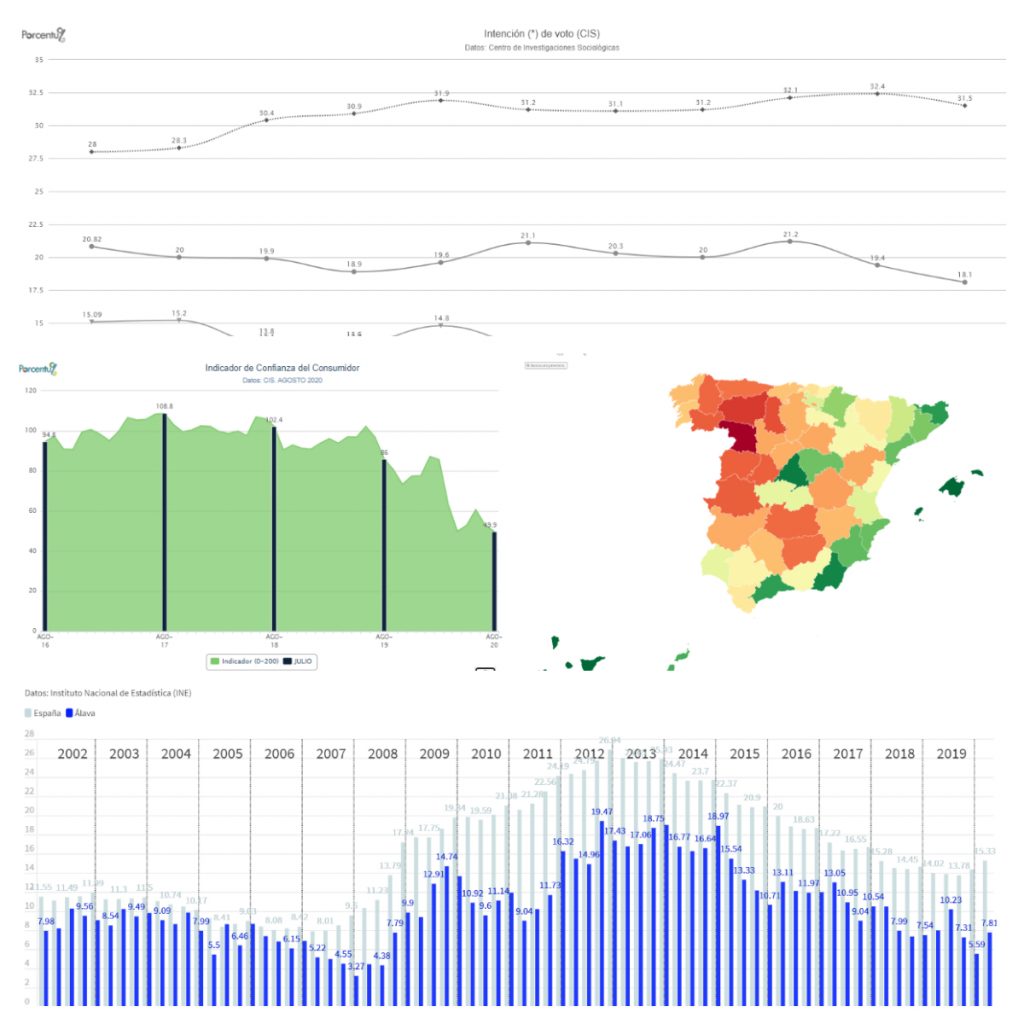Select the 18.1 final point on the grey line
The image size is (1024, 1024).
point(965,282)
